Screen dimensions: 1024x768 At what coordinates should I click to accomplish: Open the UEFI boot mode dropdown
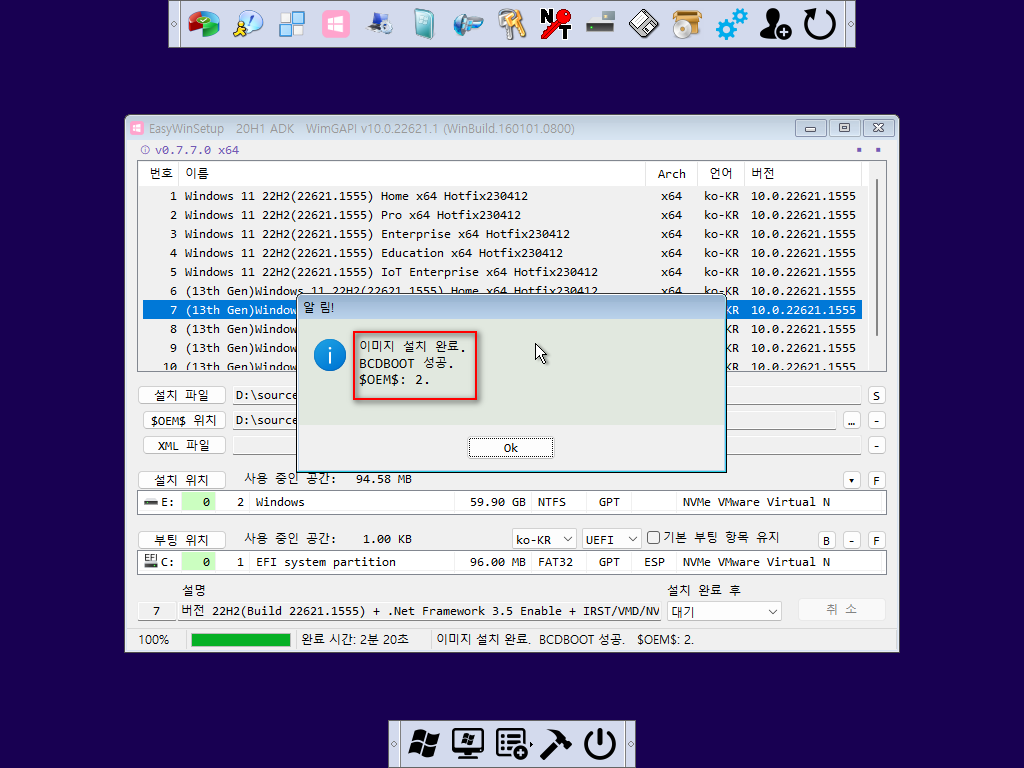pos(611,539)
